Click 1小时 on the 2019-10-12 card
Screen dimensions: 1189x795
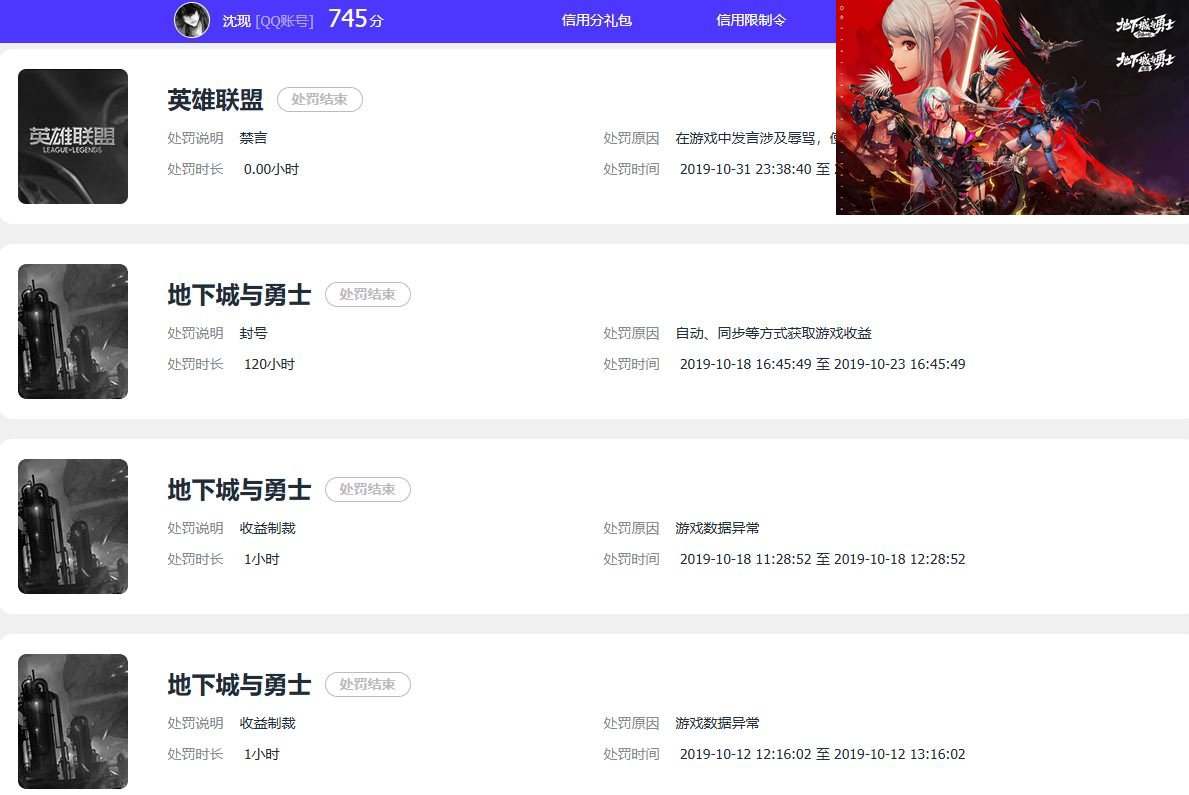262,754
